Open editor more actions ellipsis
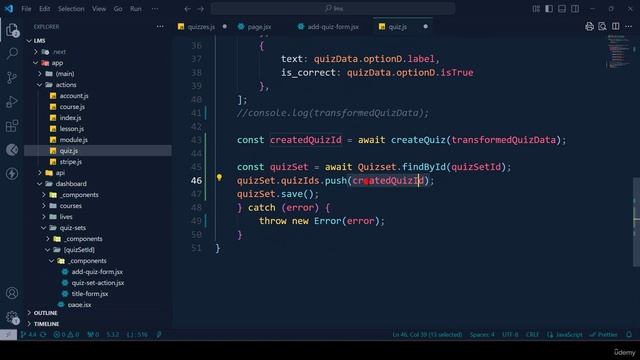 [629, 27]
